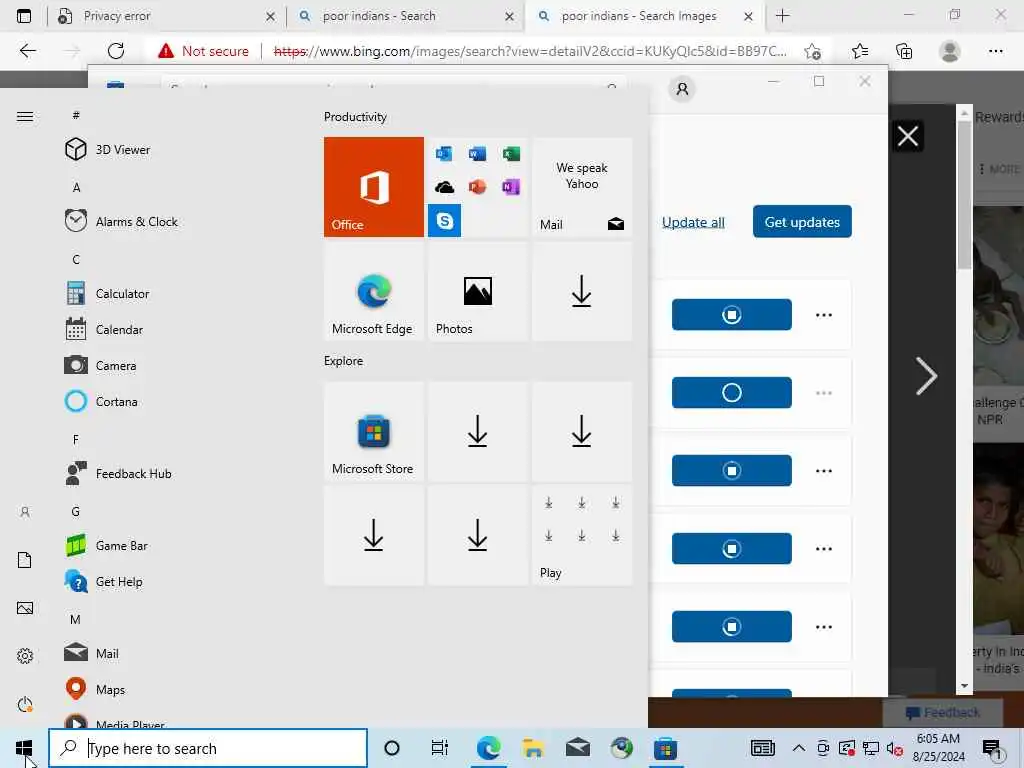Screen dimensions: 1024x768
Task: Open Settings gear in the Start sidebar
Action: click(25, 656)
